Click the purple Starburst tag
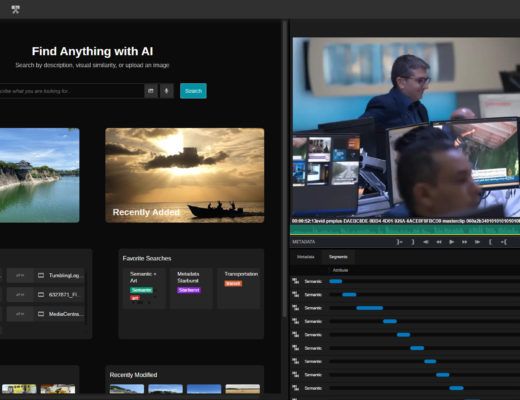 pos(189,290)
